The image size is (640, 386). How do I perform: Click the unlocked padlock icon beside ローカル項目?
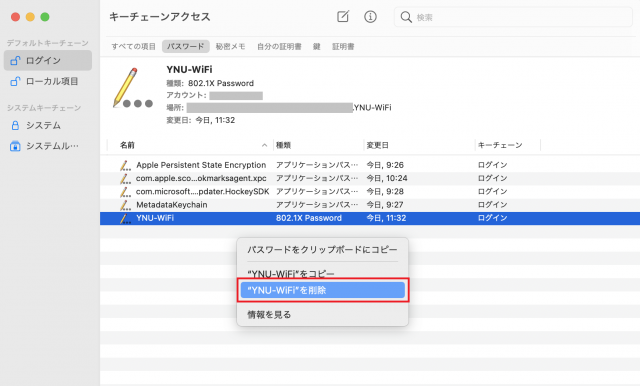point(15,81)
